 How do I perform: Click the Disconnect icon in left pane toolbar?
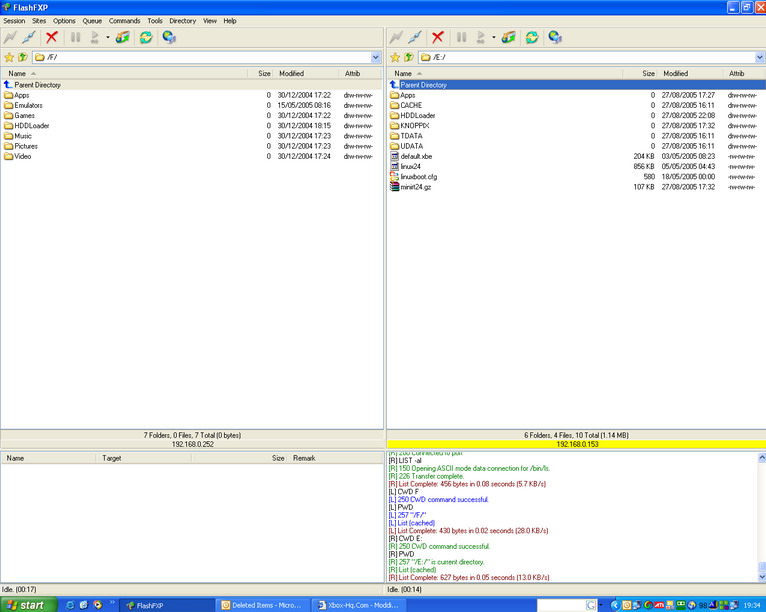point(31,37)
